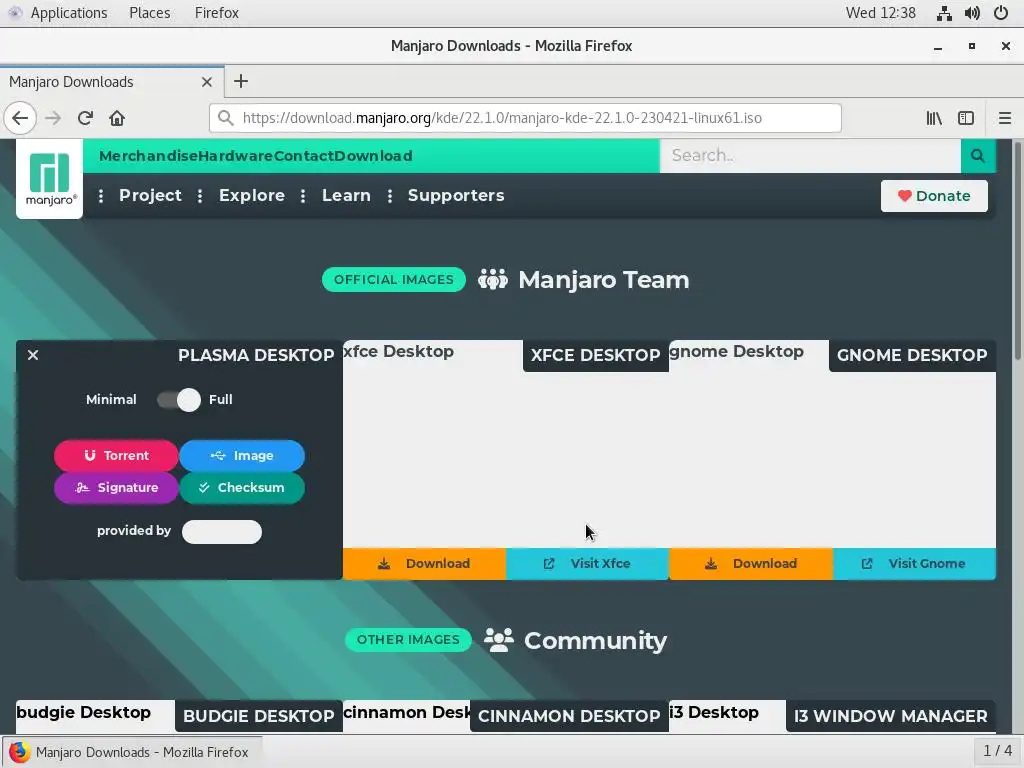Click the BUDGIE DESKTOP label
This screenshot has height=768, width=1024.
[x=259, y=716]
